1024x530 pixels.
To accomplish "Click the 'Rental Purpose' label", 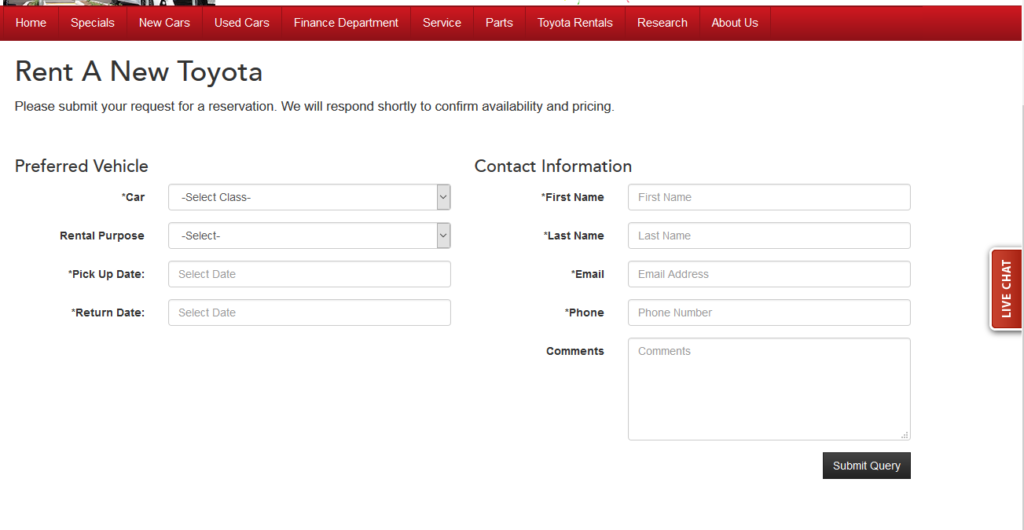I will (x=102, y=236).
